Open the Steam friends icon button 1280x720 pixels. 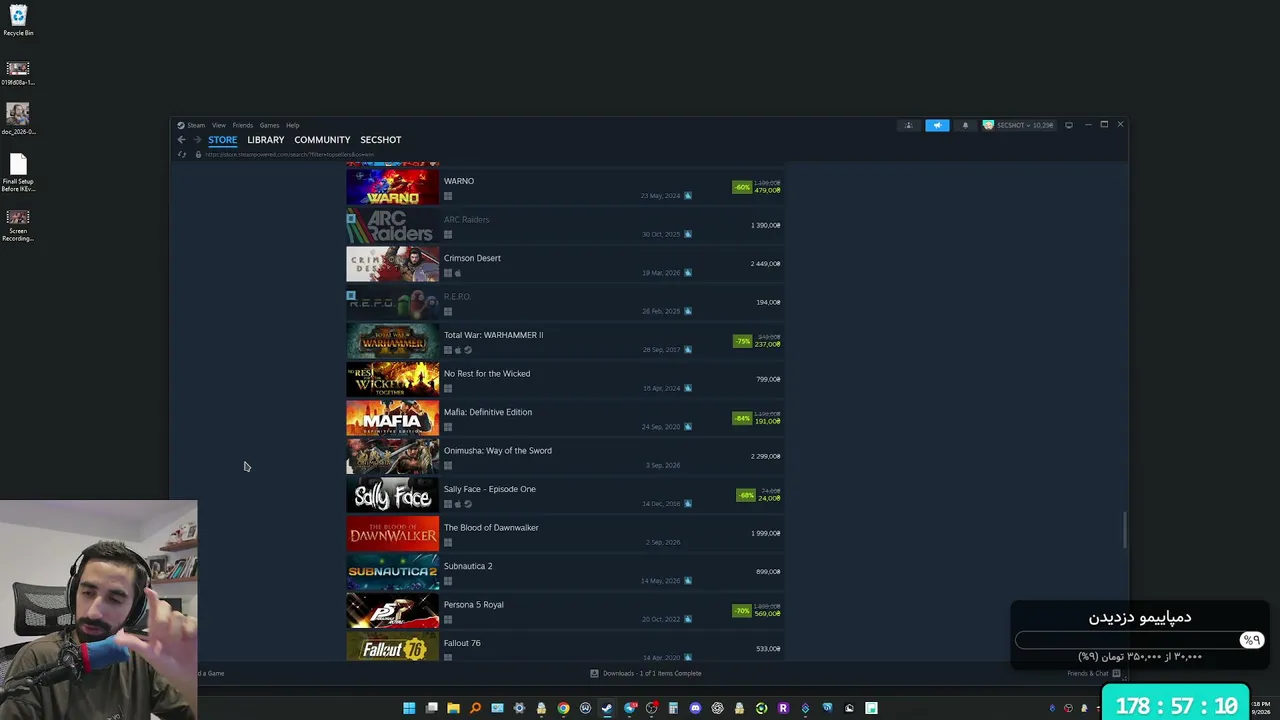[909, 125]
